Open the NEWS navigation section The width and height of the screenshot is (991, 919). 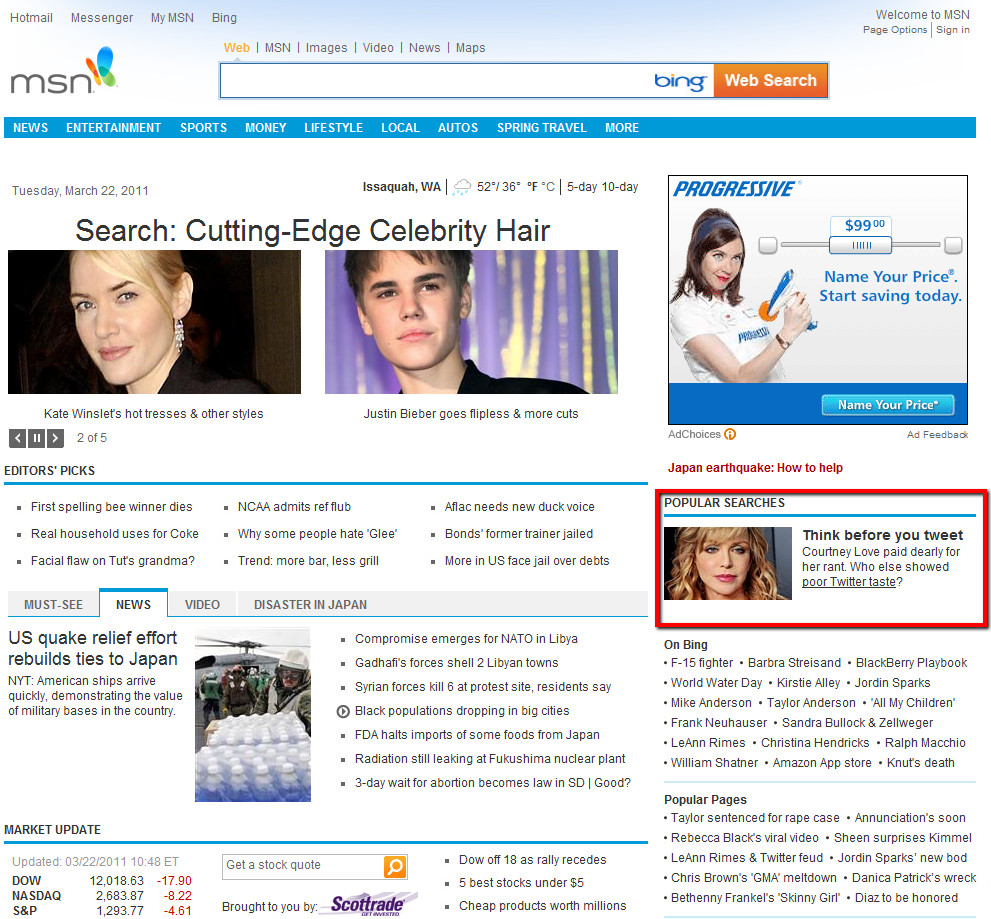30,128
